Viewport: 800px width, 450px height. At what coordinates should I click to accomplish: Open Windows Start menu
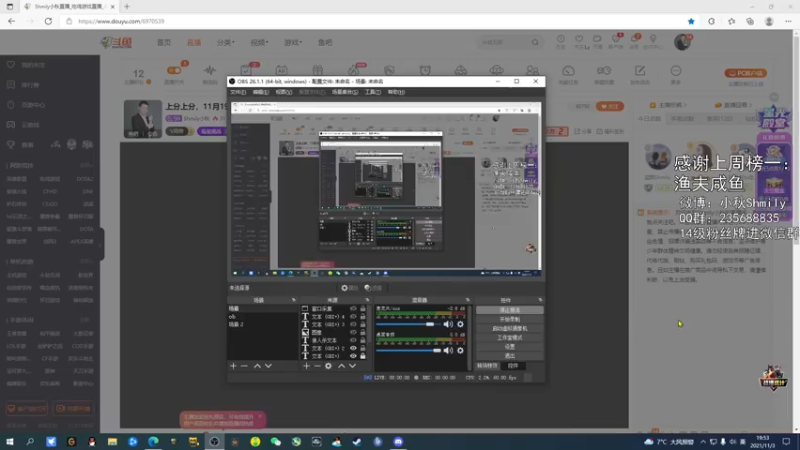pyautogui.click(x=10, y=441)
